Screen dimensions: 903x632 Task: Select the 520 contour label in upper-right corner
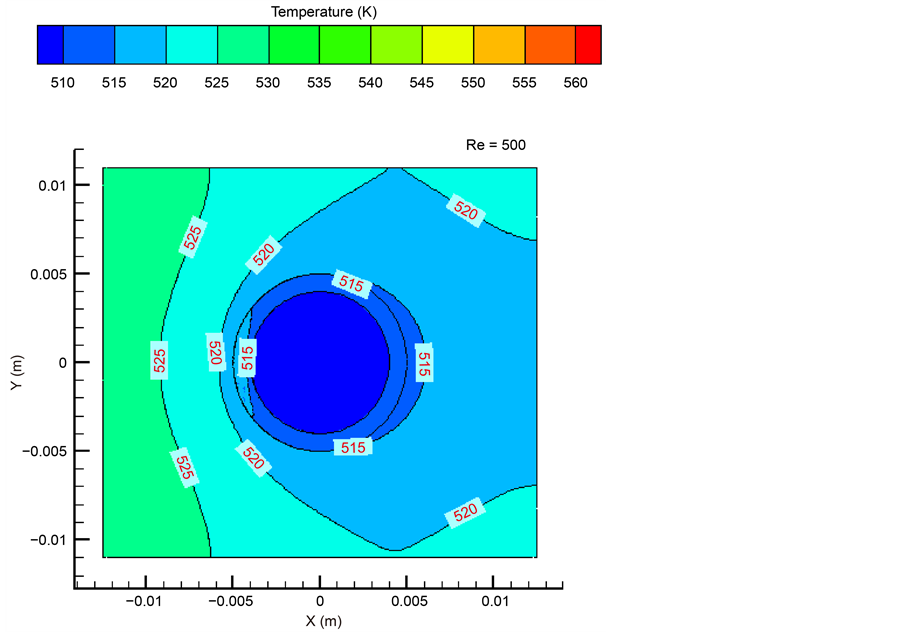click(x=466, y=211)
